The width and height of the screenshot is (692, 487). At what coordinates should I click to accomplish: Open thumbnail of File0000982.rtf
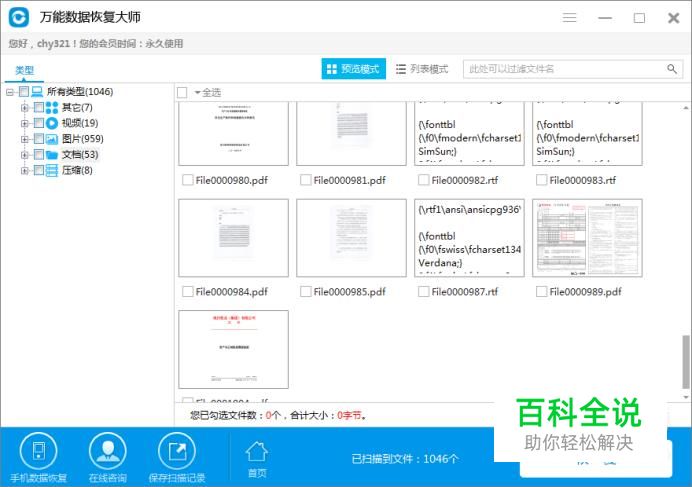click(x=469, y=134)
